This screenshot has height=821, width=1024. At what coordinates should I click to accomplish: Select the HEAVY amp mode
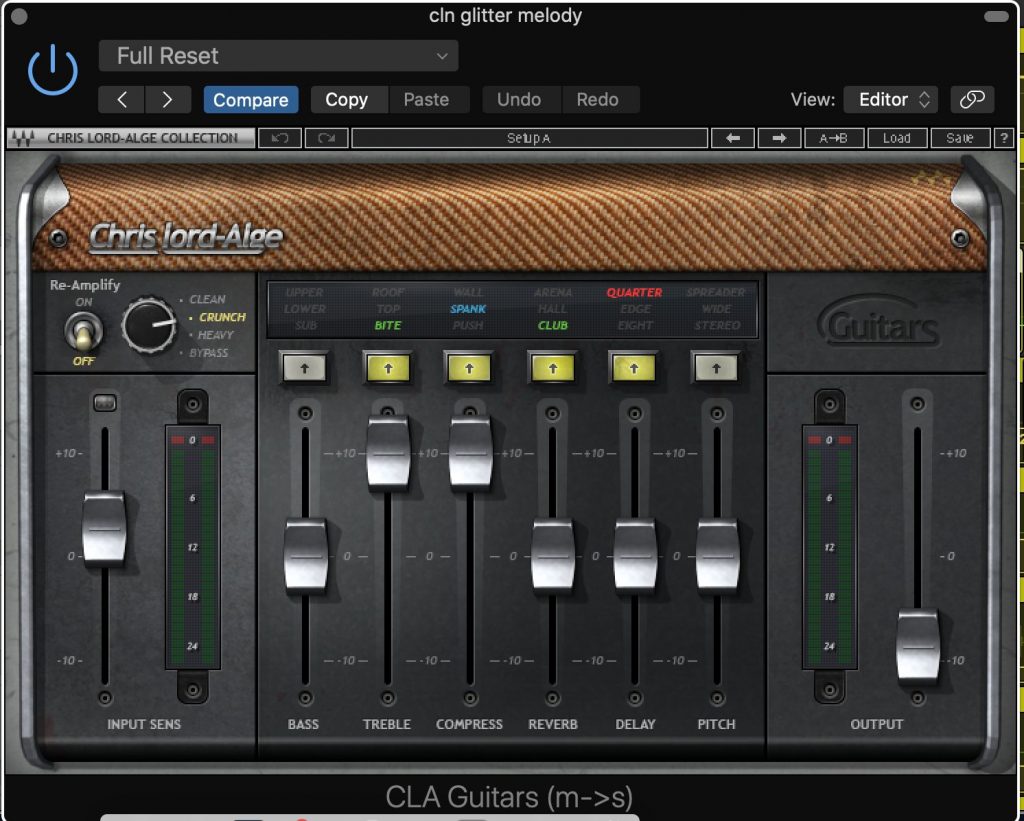point(214,334)
